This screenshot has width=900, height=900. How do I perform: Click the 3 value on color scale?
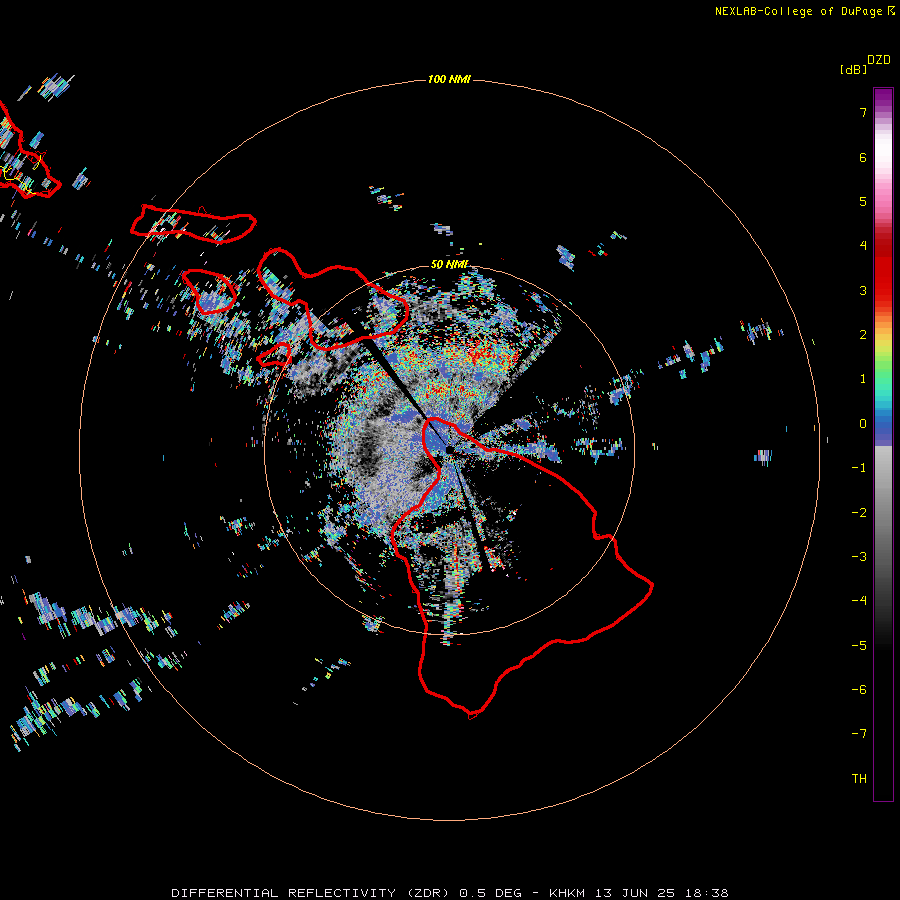pyautogui.click(x=863, y=290)
